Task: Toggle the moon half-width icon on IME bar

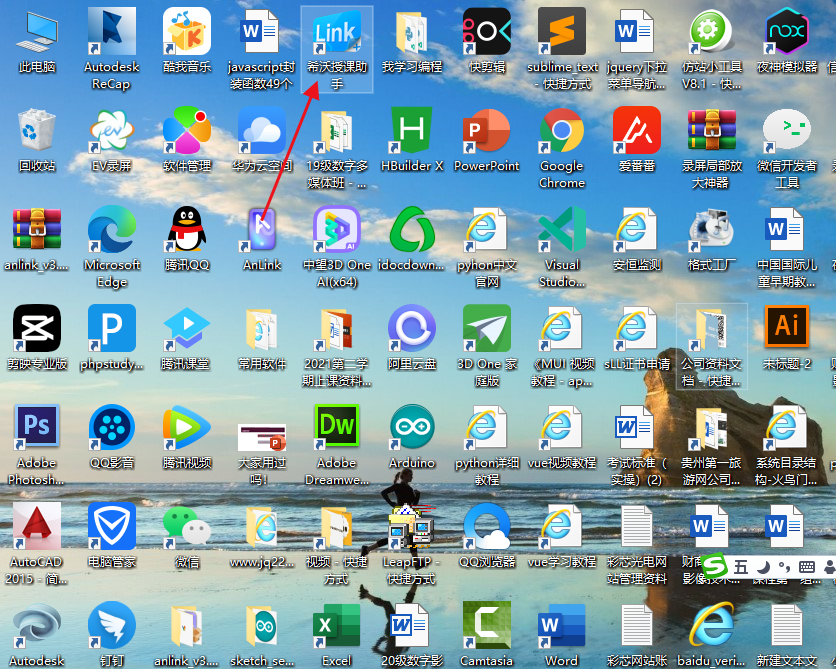Action: (763, 567)
